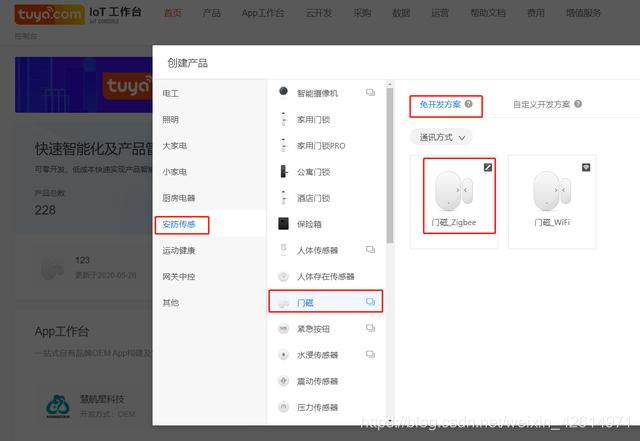Click the 公寓门锁 lock icon
Image resolution: width=640 pixels, height=441 pixels.
(283, 172)
